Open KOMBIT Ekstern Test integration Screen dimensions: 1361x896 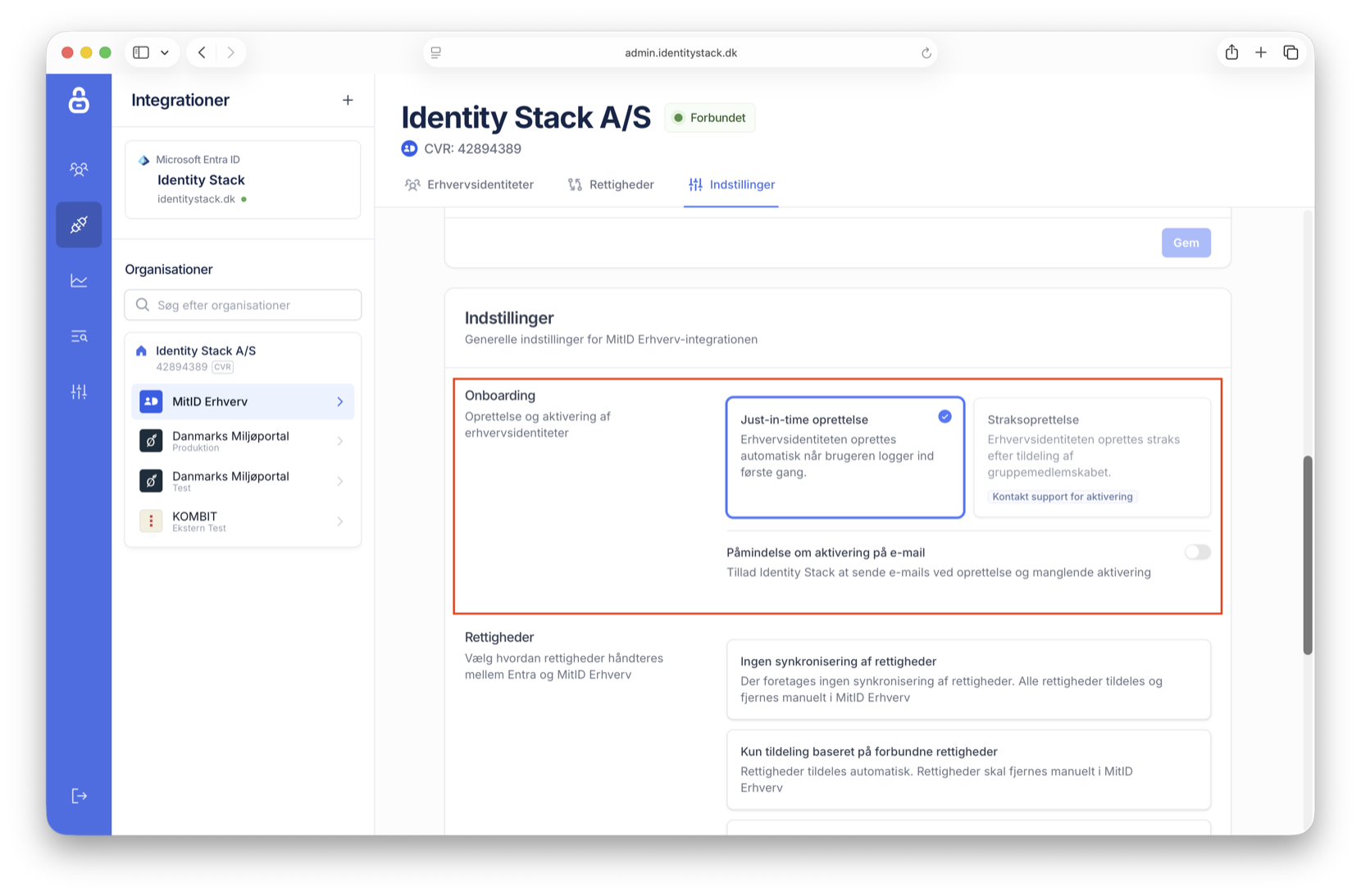(x=243, y=521)
